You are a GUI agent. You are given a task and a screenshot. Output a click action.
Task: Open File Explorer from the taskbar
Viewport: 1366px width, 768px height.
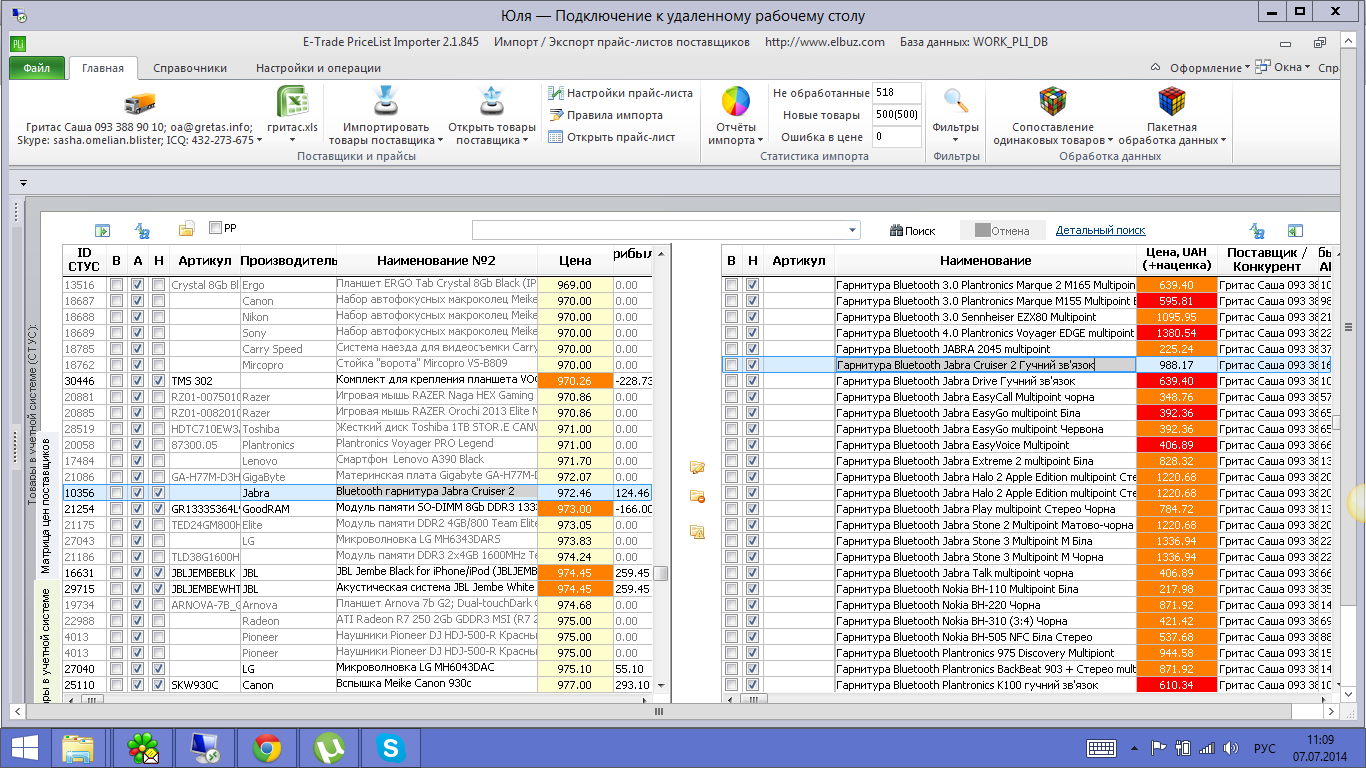[78, 748]
